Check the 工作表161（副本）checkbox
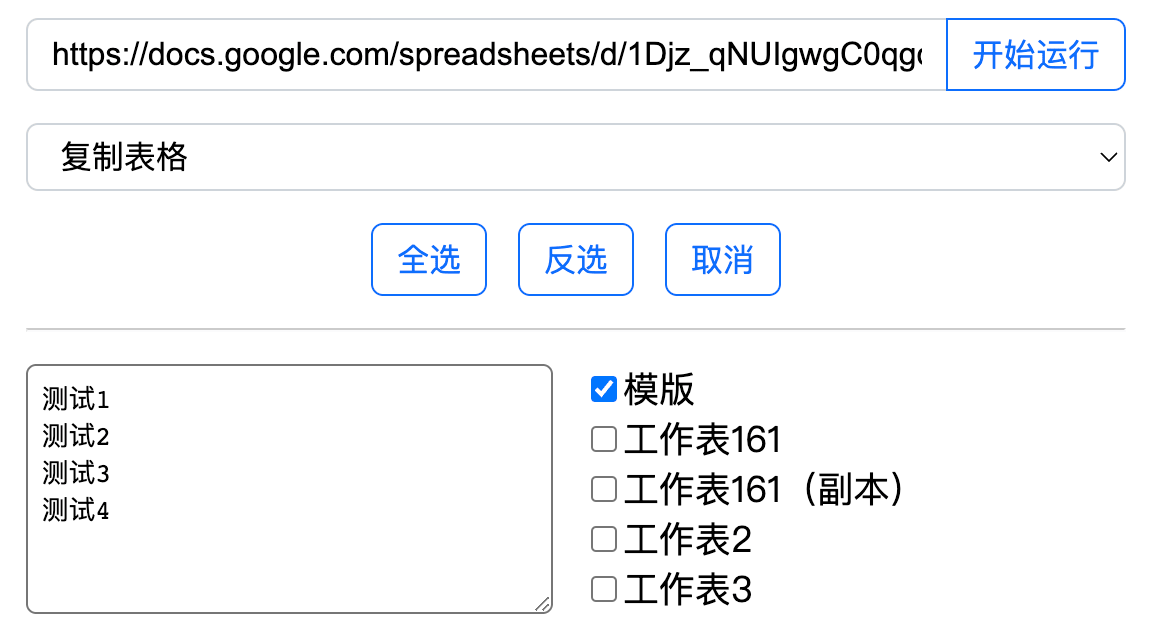Viewport: 1152px width, 642px height. click(604, 489)
